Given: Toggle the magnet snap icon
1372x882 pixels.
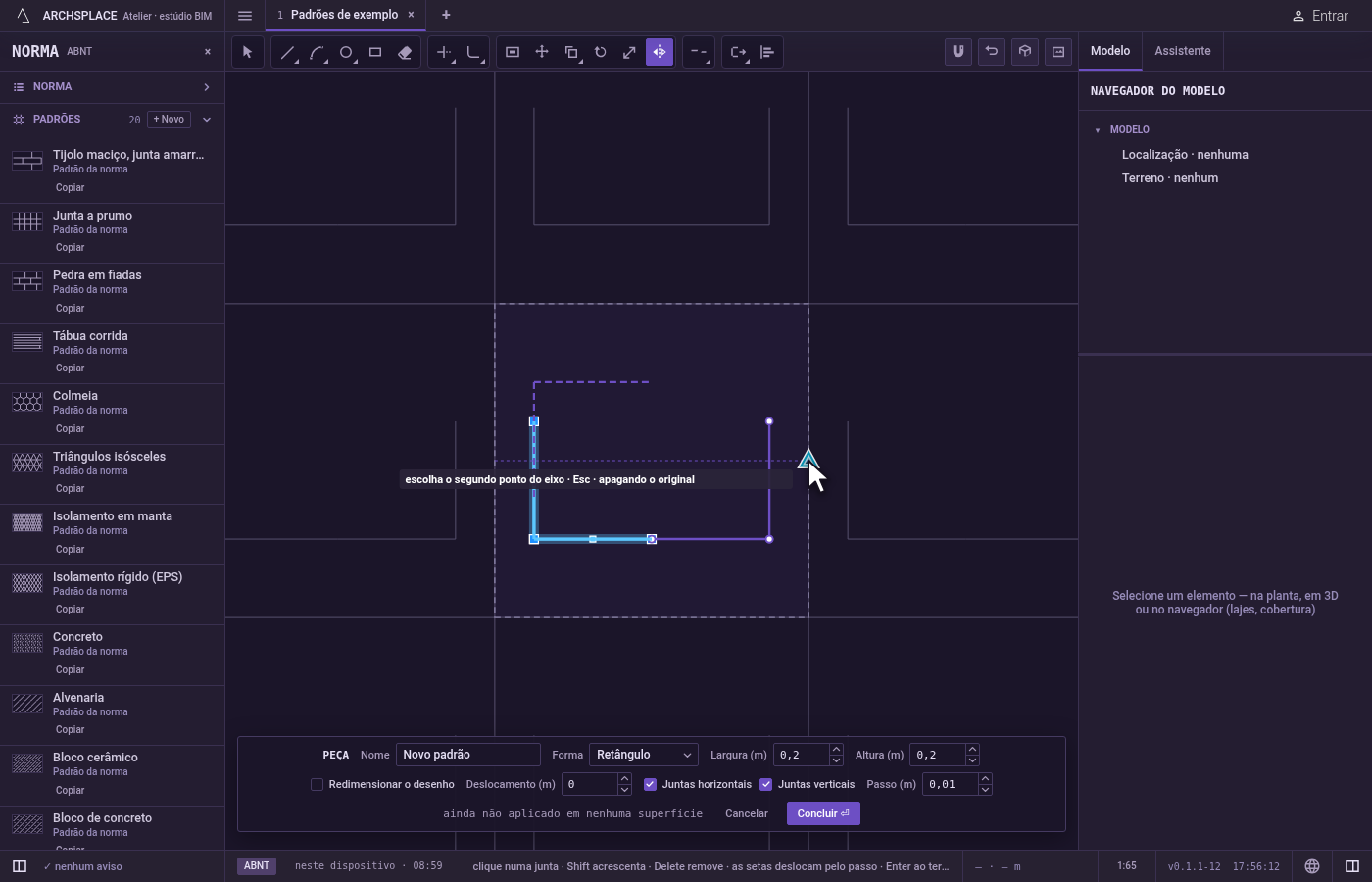Looking at the screenshot, I should 958,52.
